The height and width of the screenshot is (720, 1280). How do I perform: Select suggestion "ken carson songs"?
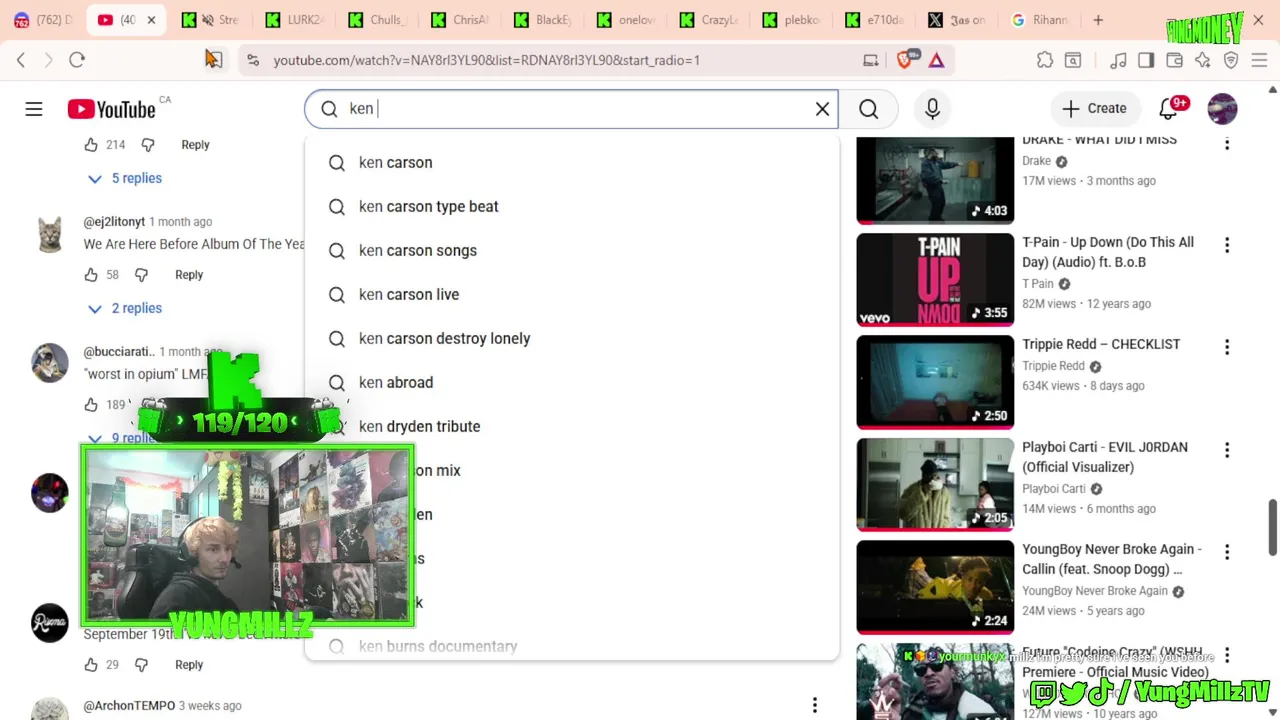click(x=571, y=250)
